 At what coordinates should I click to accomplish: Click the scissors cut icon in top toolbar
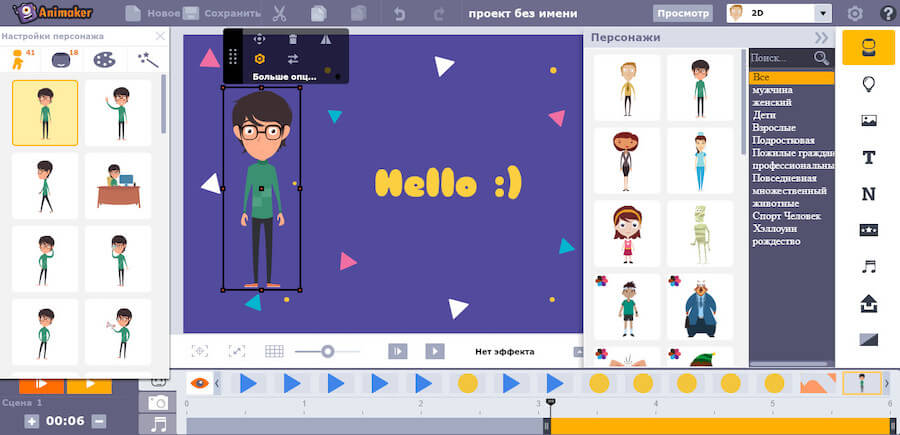click(279, 14)
